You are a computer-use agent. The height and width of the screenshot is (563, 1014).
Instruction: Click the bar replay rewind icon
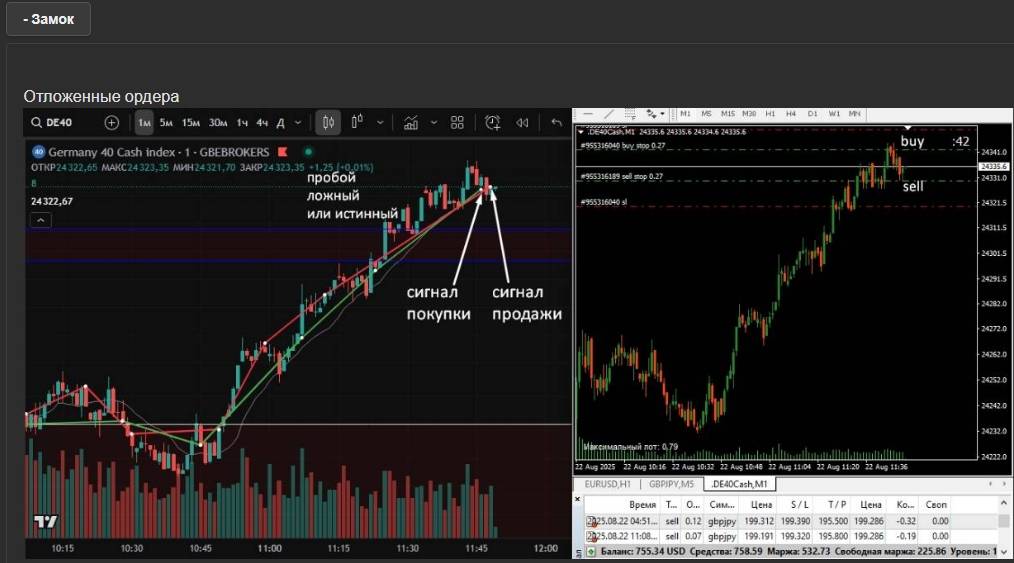[x=522, y=123]
